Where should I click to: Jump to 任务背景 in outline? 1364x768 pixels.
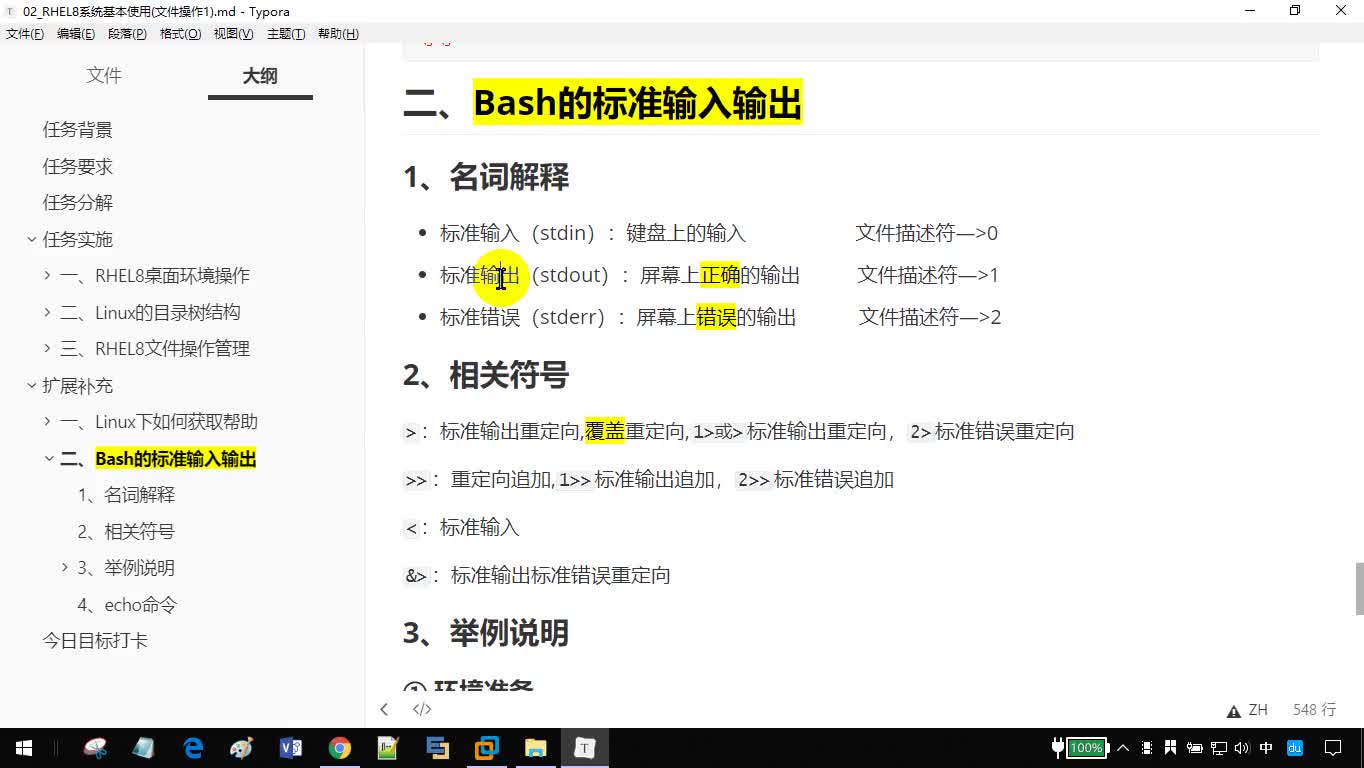[x=77, y=130]
